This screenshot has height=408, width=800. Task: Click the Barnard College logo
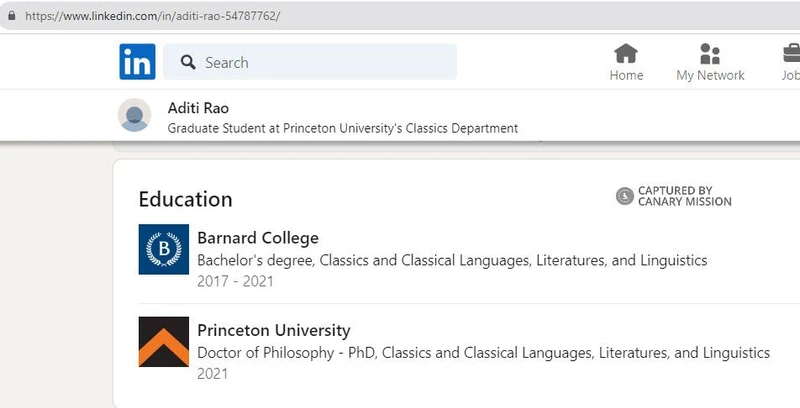163,249
